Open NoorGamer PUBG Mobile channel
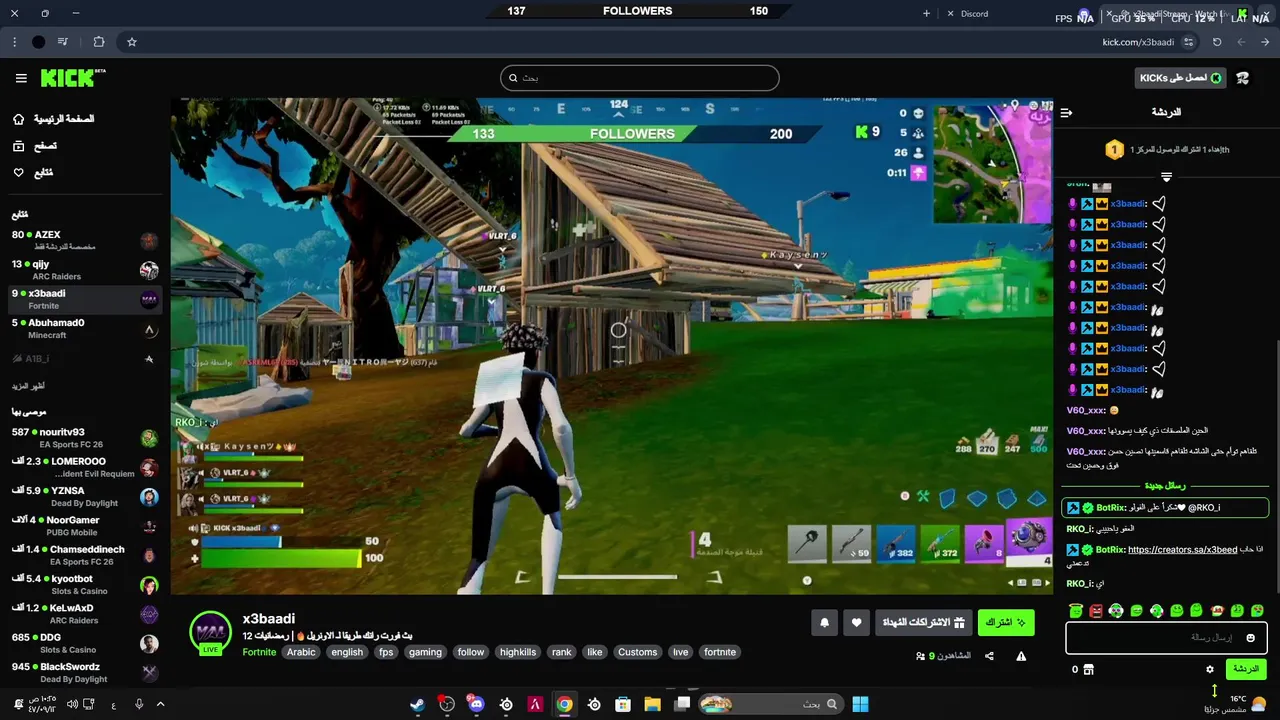The image size is (1280, 720). click(84, 526)
